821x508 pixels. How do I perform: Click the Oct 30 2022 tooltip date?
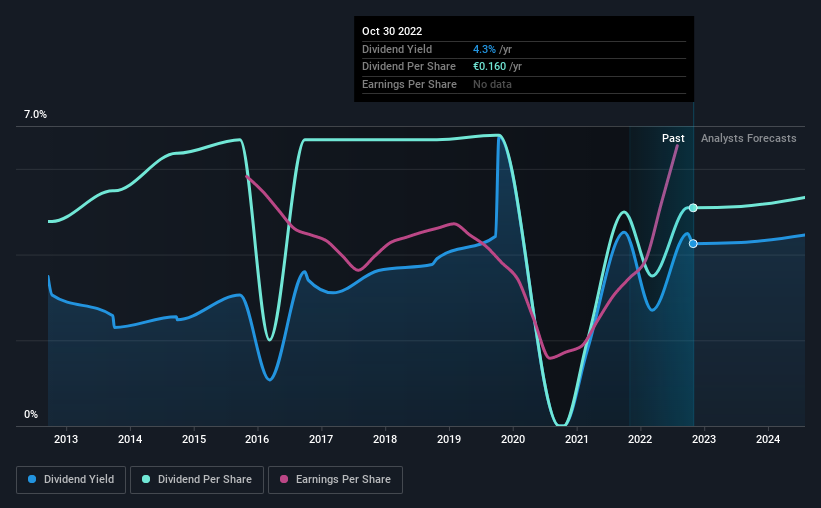coord(392,31)
